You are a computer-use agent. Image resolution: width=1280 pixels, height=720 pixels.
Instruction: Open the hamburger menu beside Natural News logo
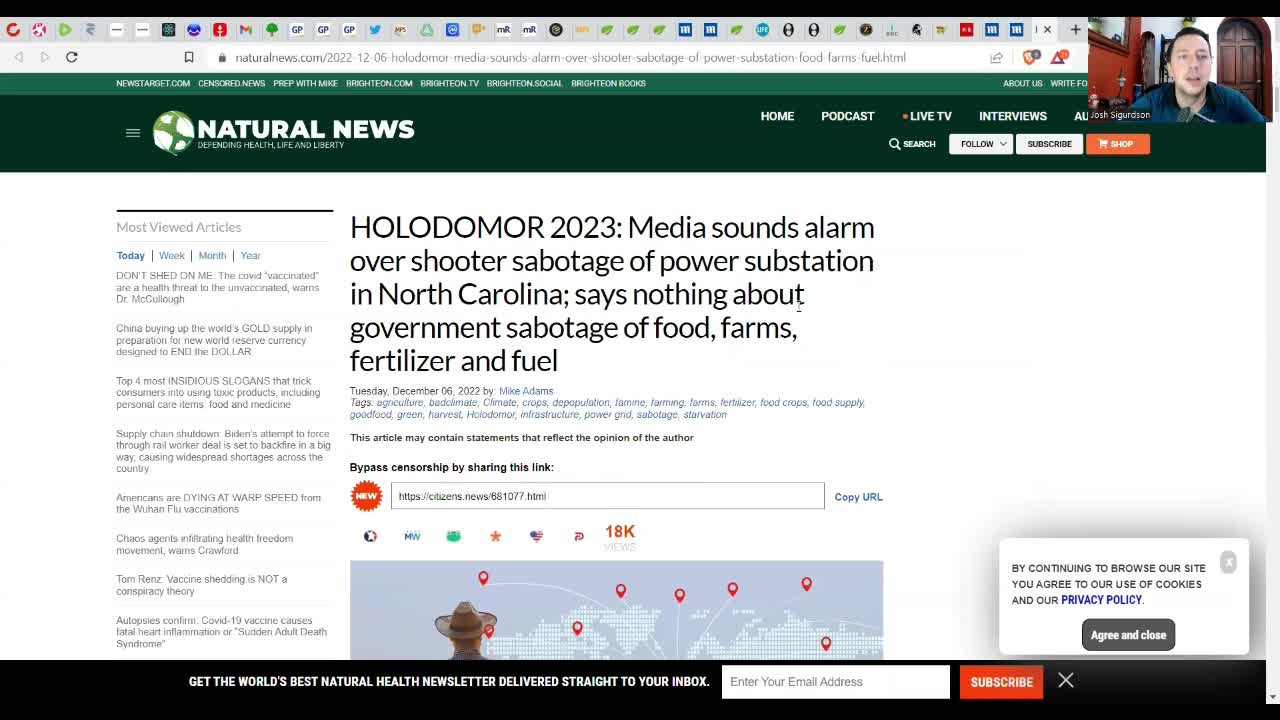[133, 133]
